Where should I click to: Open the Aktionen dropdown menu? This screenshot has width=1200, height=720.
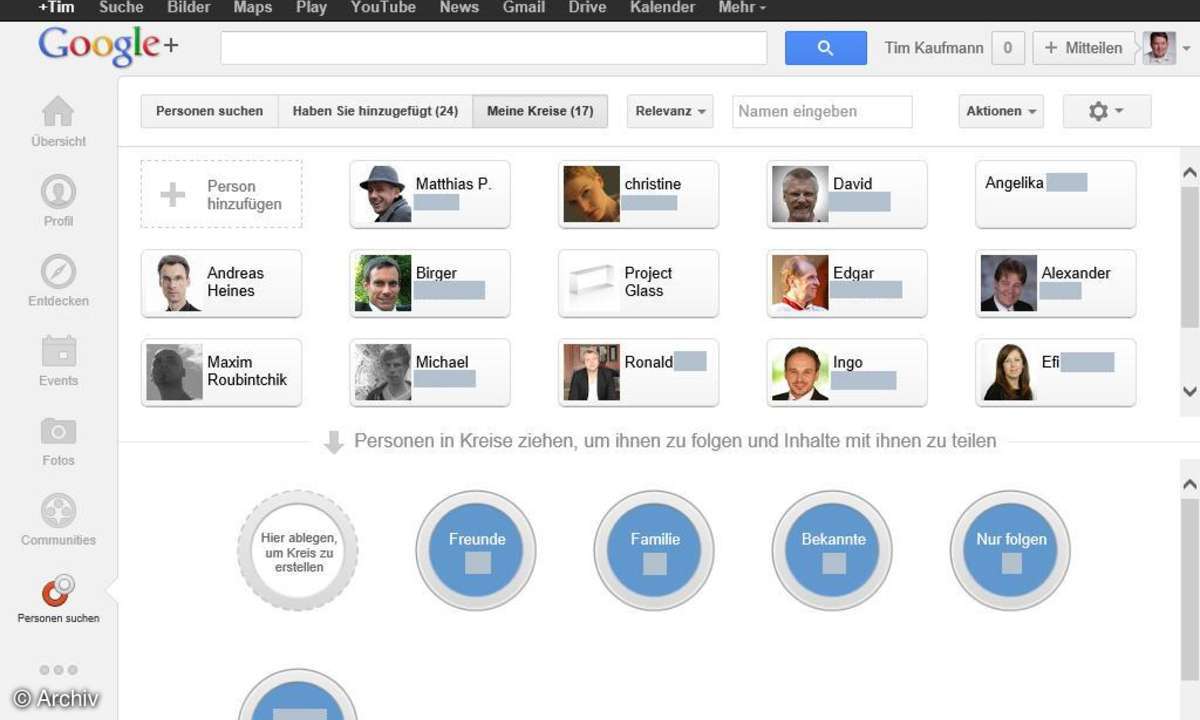(1001, 111)
